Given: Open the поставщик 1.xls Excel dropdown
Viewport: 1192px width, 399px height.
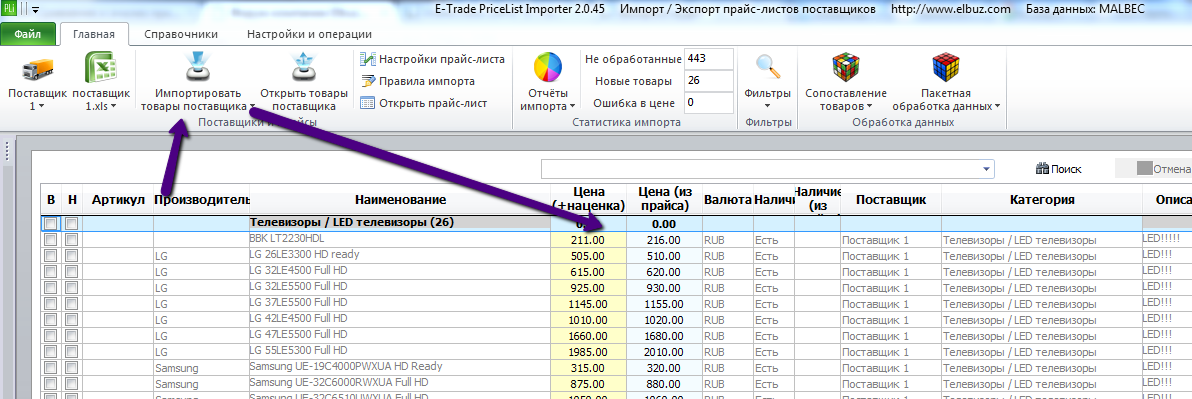Looking at the screenshot, I should 100,81.
